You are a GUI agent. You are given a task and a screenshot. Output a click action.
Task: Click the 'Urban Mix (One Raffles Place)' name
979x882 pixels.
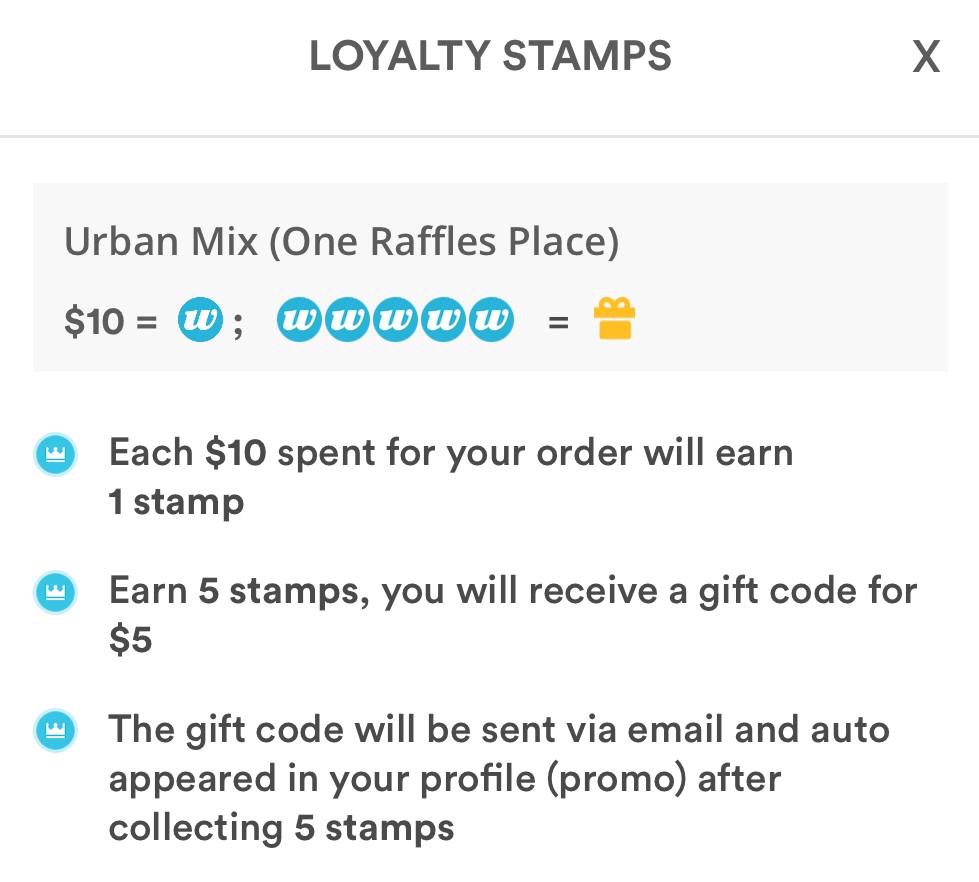341,241
